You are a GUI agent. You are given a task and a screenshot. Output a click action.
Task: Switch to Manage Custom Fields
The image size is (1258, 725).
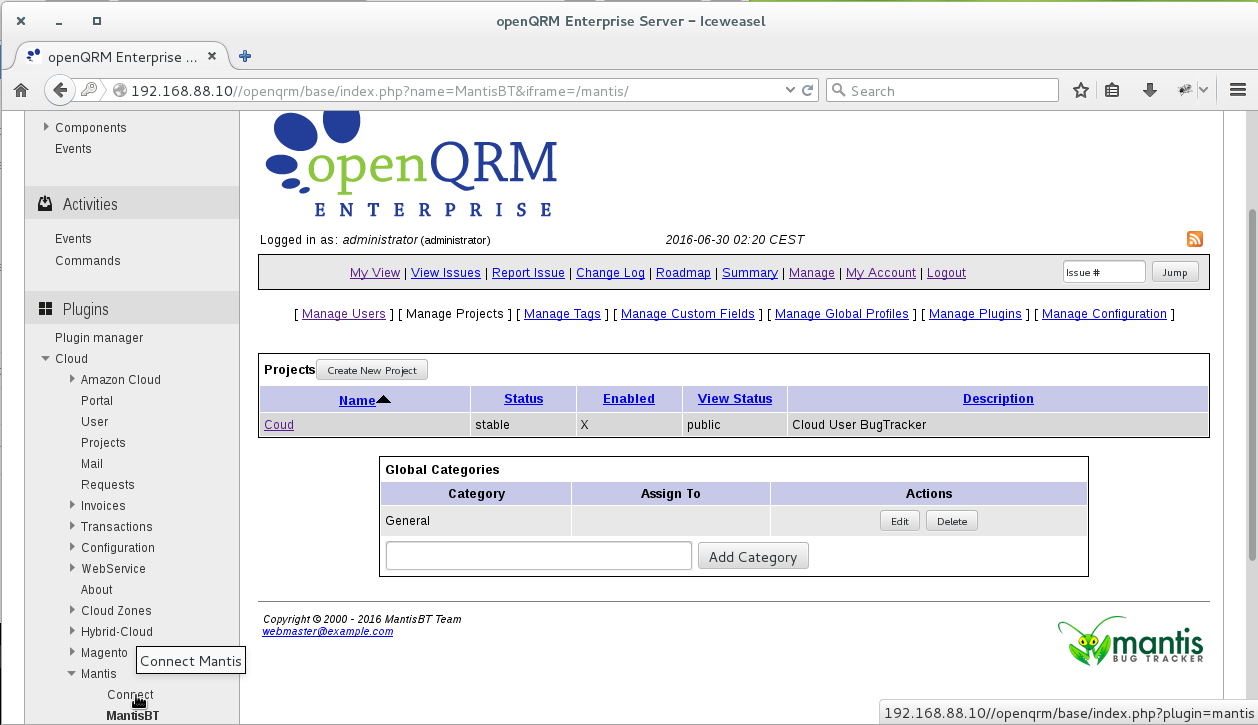(688, 314)
